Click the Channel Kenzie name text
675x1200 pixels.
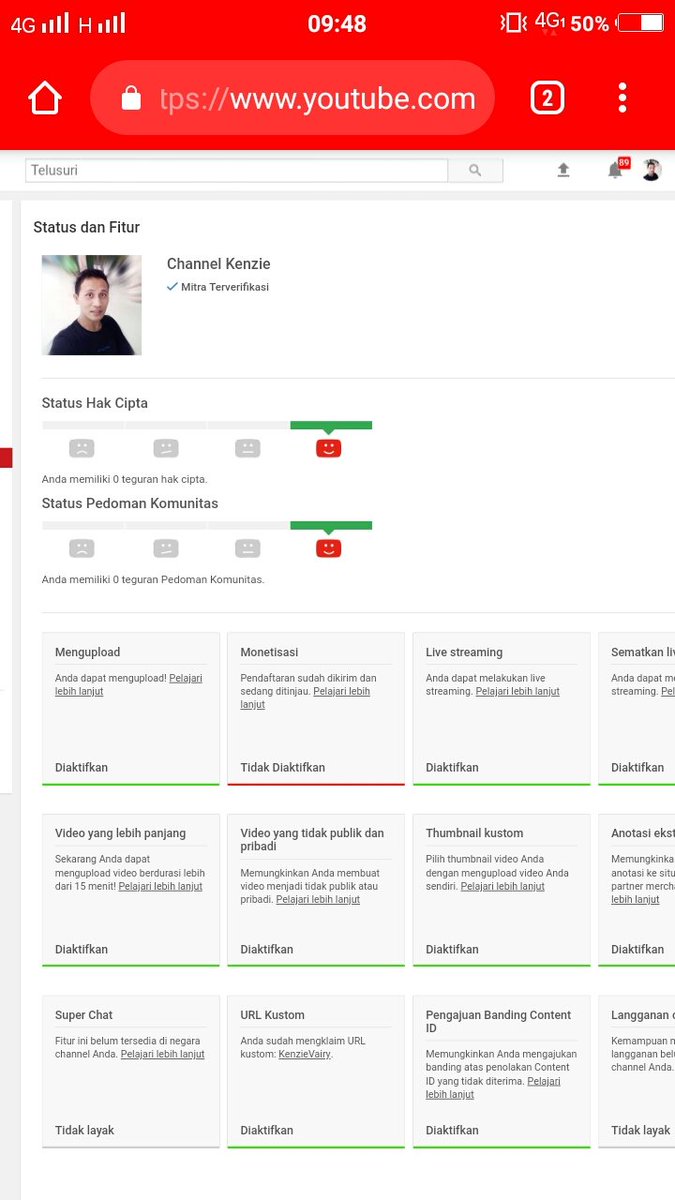(218, 265)
